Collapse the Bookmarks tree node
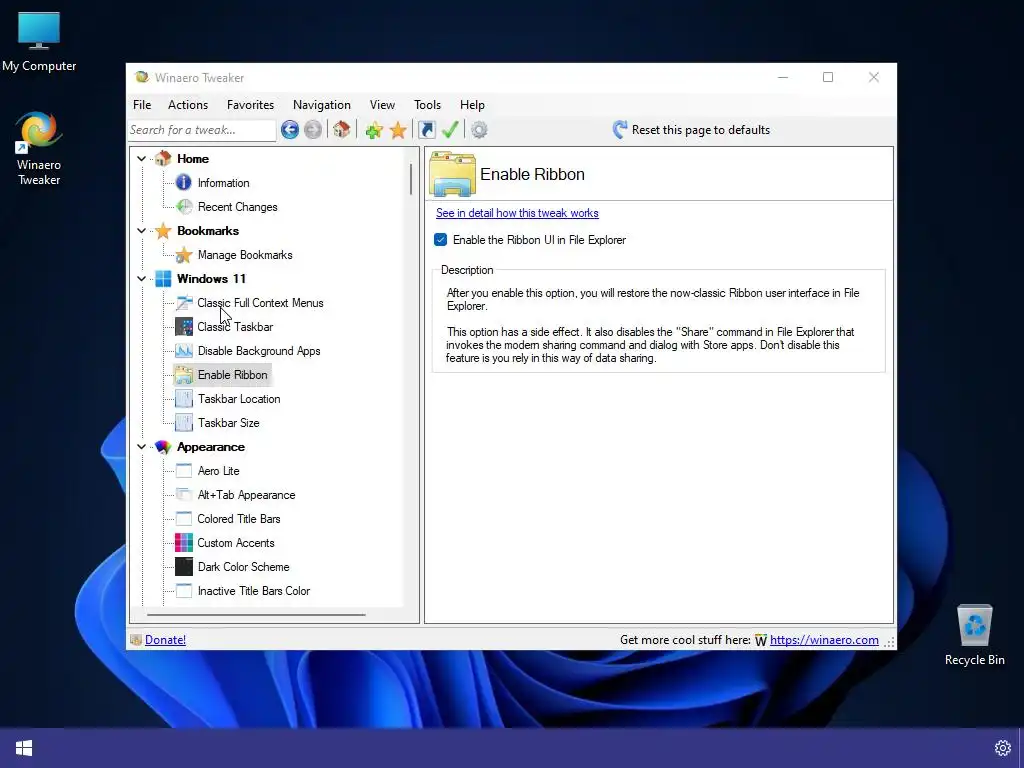The width and height of the screenshot is (1024, 768). 141,231
